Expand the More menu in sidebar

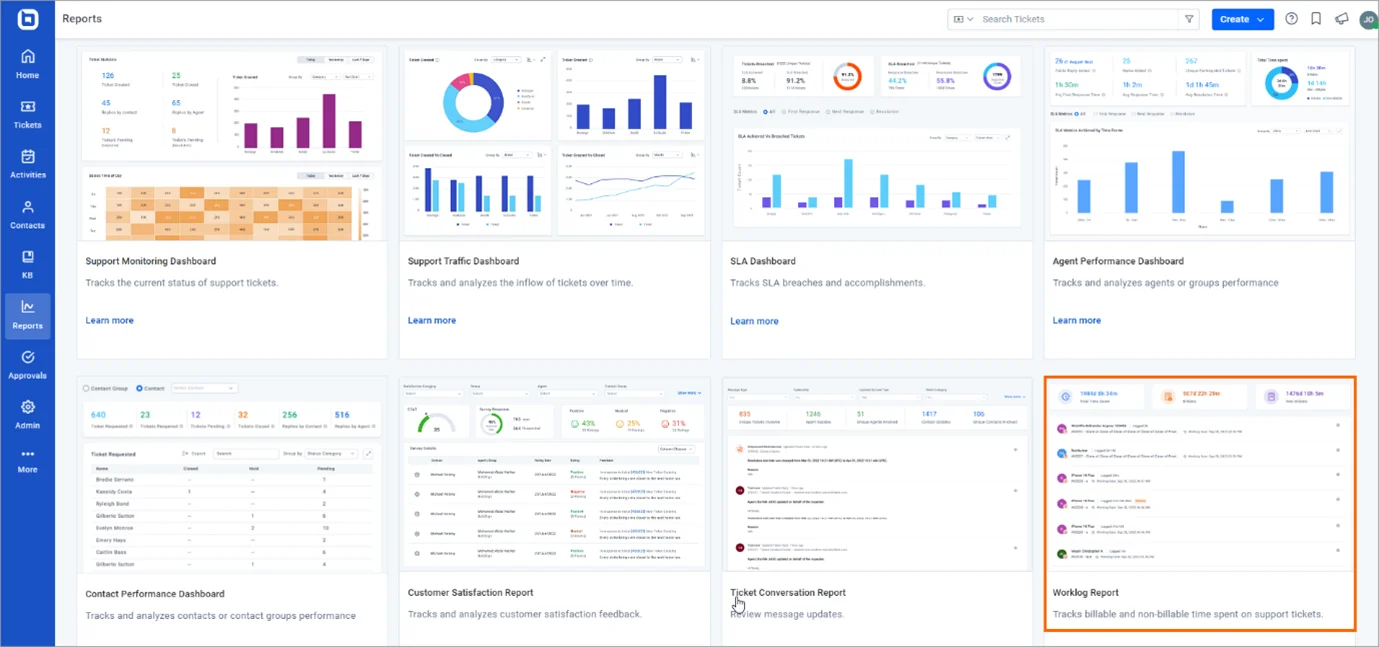27,461
